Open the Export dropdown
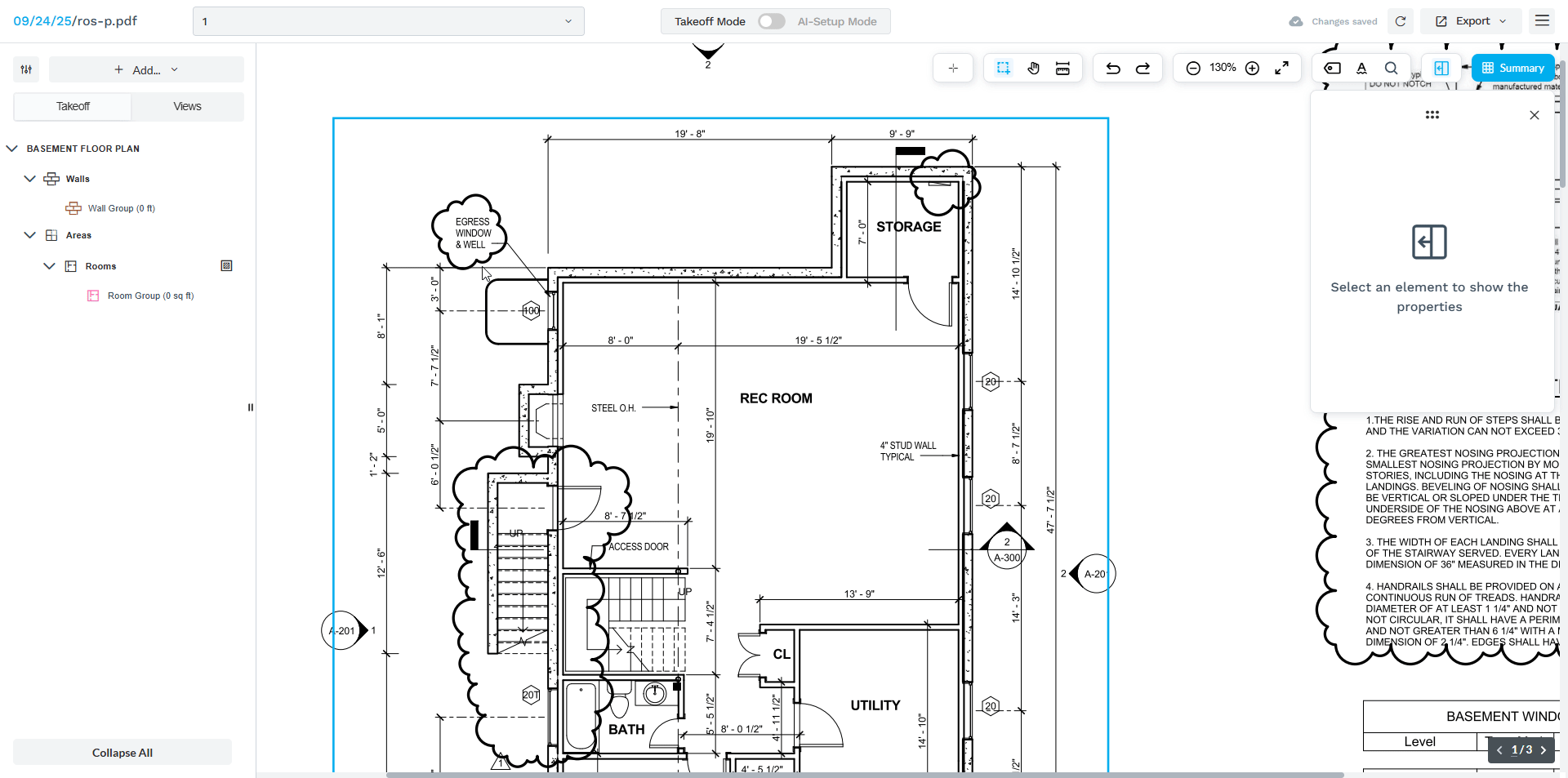Viewport: 1568px width, 778px height. pos(1471,21)
